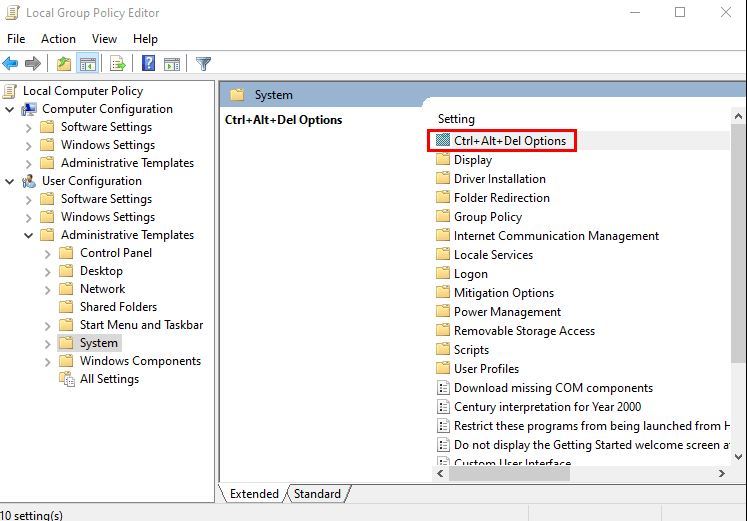The height and width of the screenshot is (521, 747).
Task: Go up one level with folder icon
Action: pyautogui.click(x=64, y=63)
